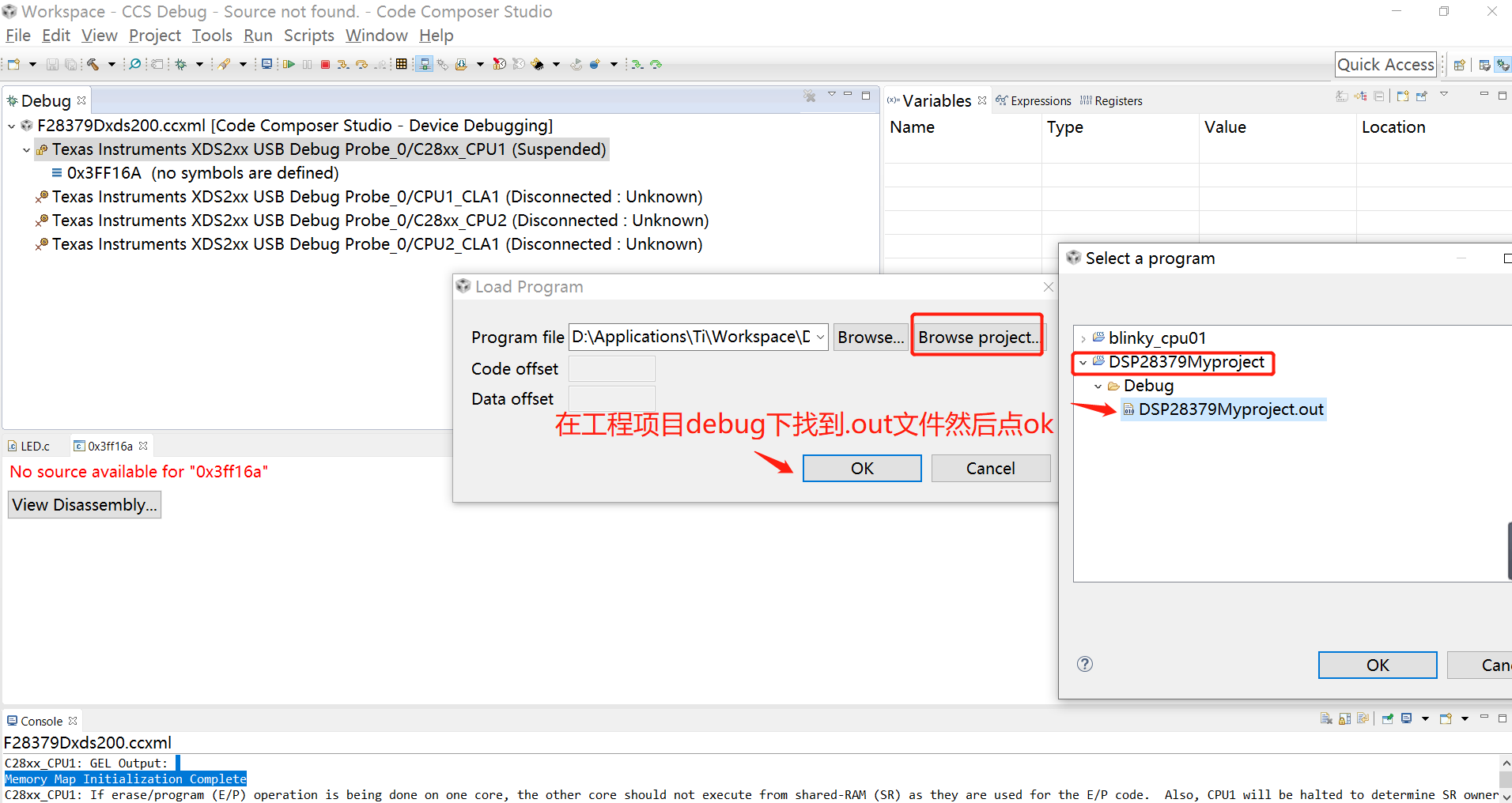The width and height of the screenshot is (1512, 803).
Task: Collapse All in the Variables panel
Action: (x=1379, y=96)
